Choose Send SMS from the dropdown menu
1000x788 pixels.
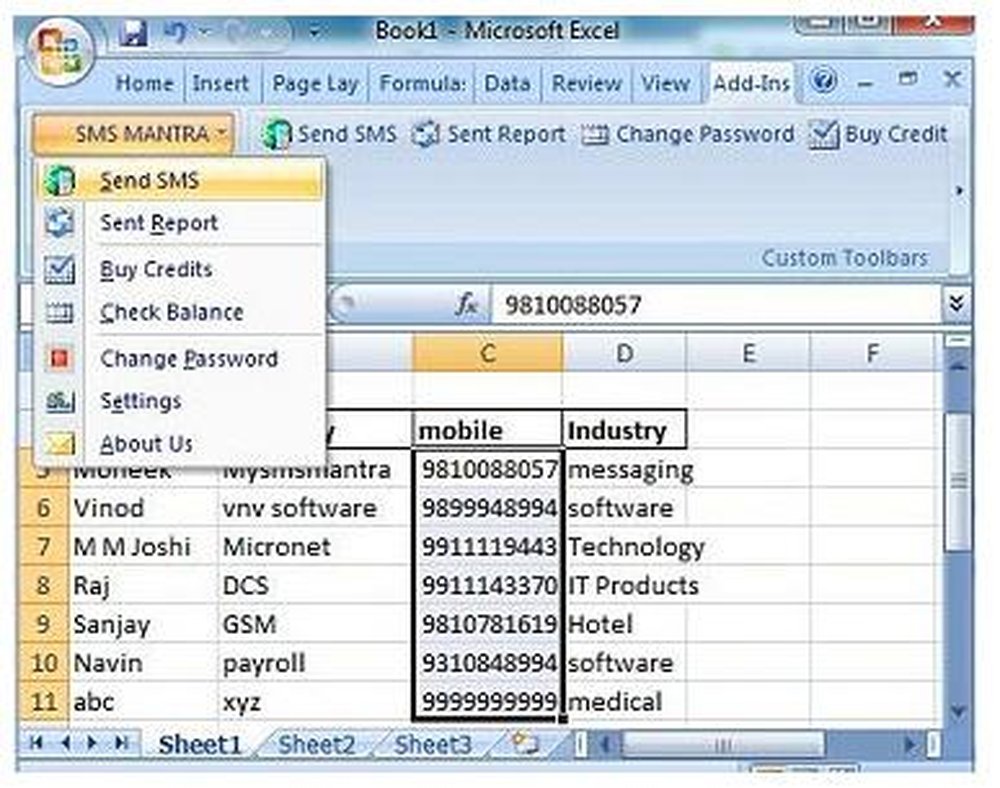pos(181,181)
